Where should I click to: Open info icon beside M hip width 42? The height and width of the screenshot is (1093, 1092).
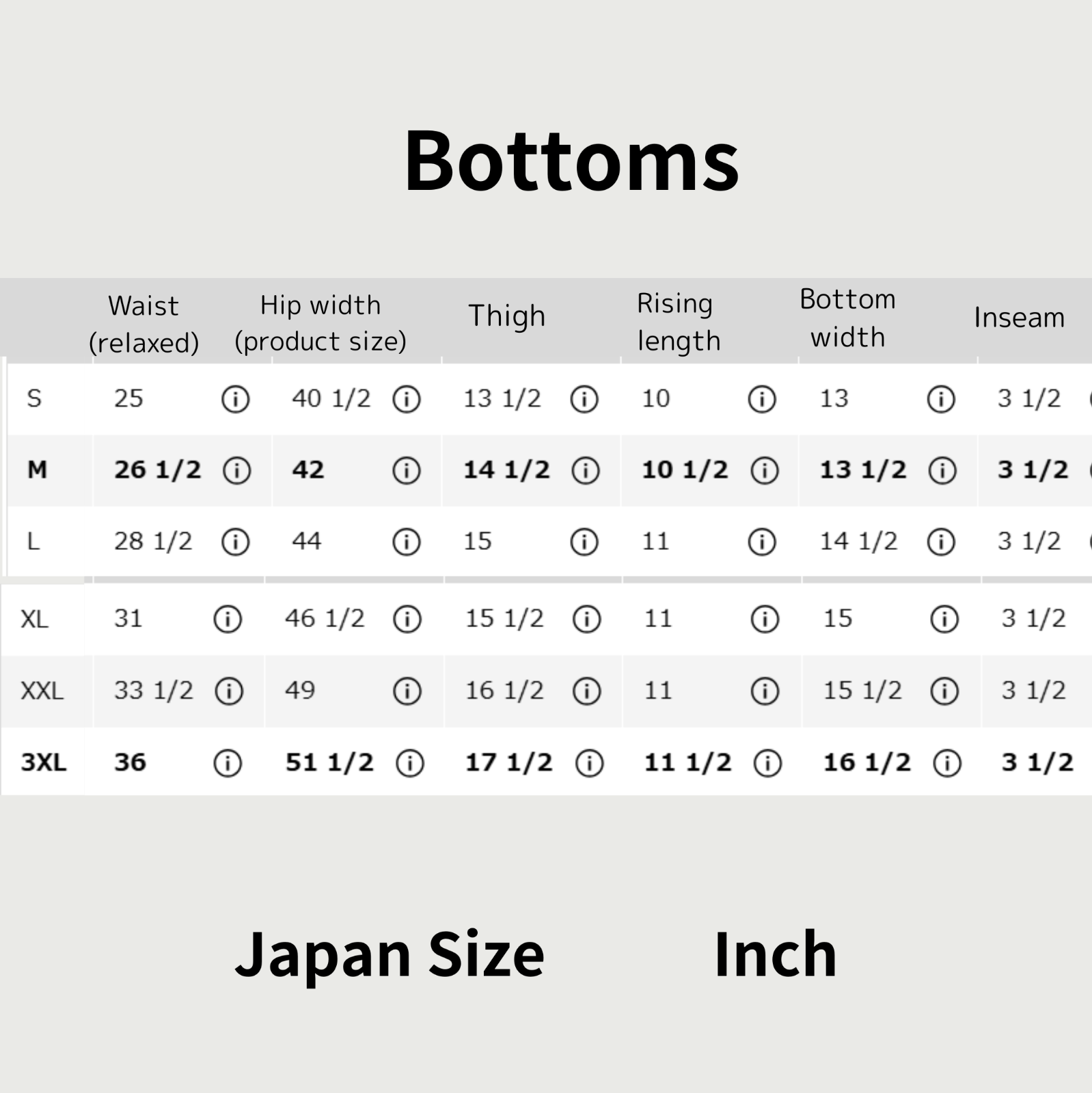[x=407, y=471]
